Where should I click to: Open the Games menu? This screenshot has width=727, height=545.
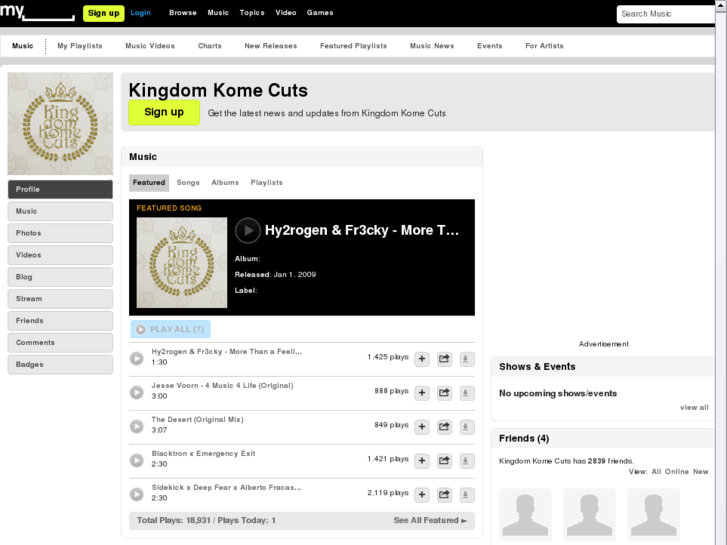pyautogui.click(x=320, y=13)
